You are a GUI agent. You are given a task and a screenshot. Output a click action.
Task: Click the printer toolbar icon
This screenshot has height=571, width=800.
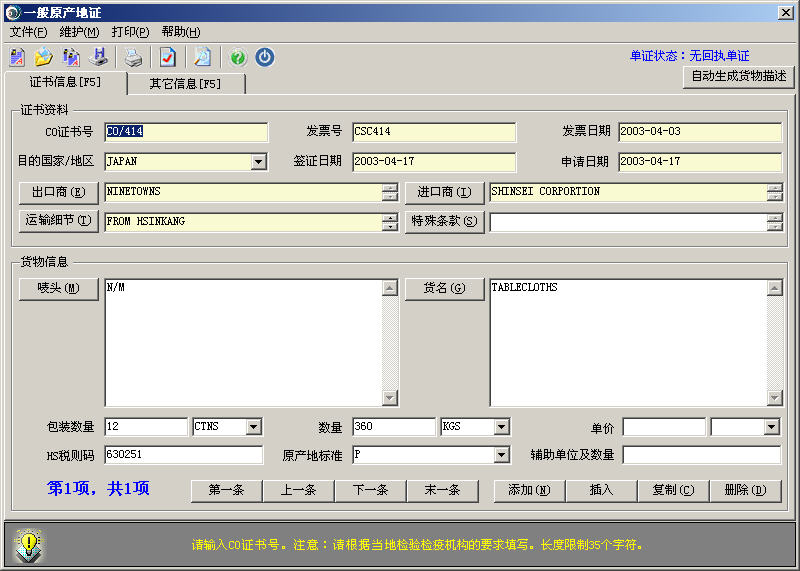[x=133, y=57]
